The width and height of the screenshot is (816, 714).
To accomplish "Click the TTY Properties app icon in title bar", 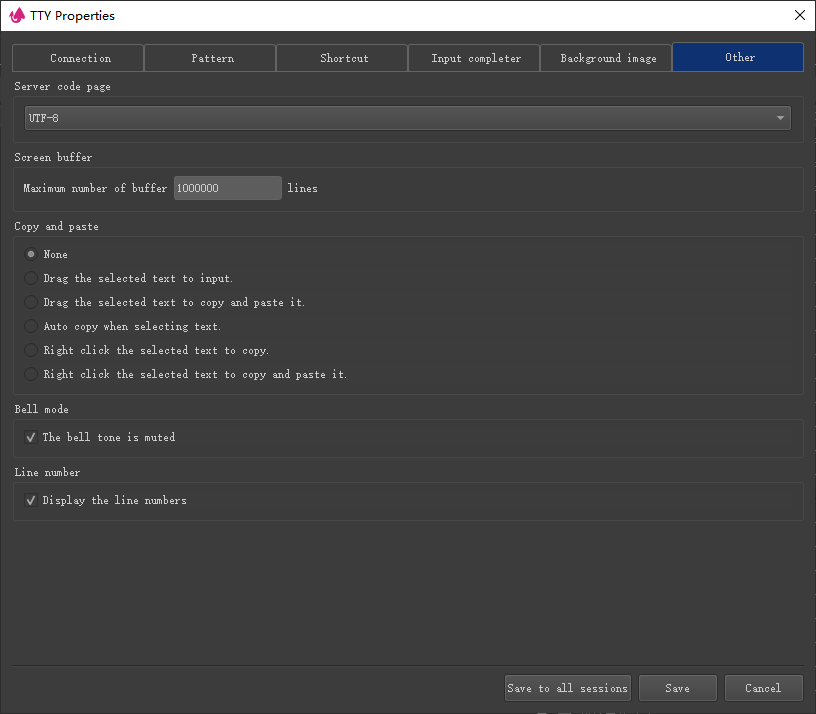I will 16,15.
